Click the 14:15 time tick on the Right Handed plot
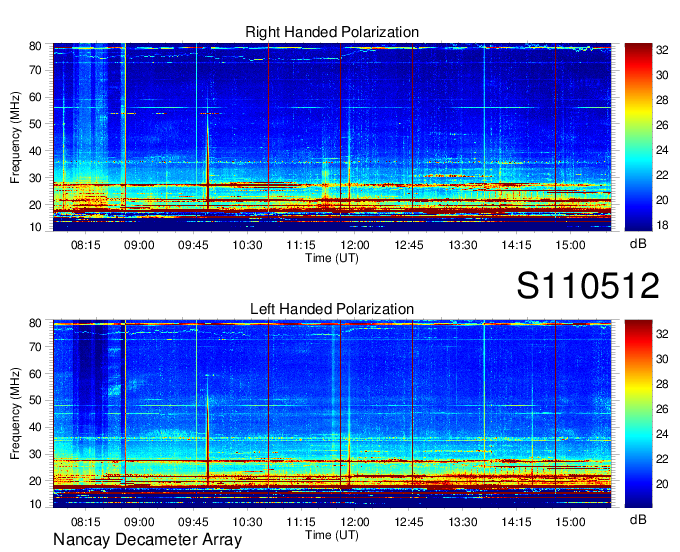Screen dimensions: 680x552 517,245
